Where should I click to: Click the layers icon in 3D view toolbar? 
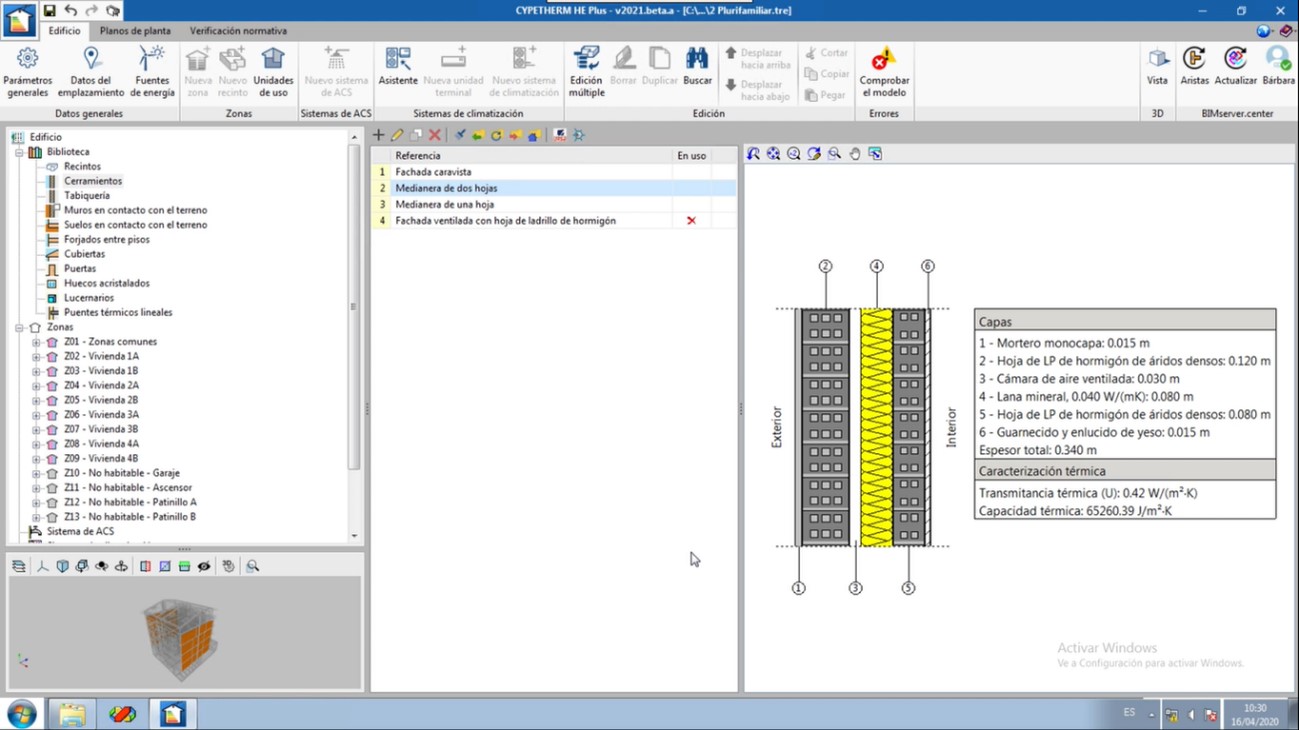point(19,566)
